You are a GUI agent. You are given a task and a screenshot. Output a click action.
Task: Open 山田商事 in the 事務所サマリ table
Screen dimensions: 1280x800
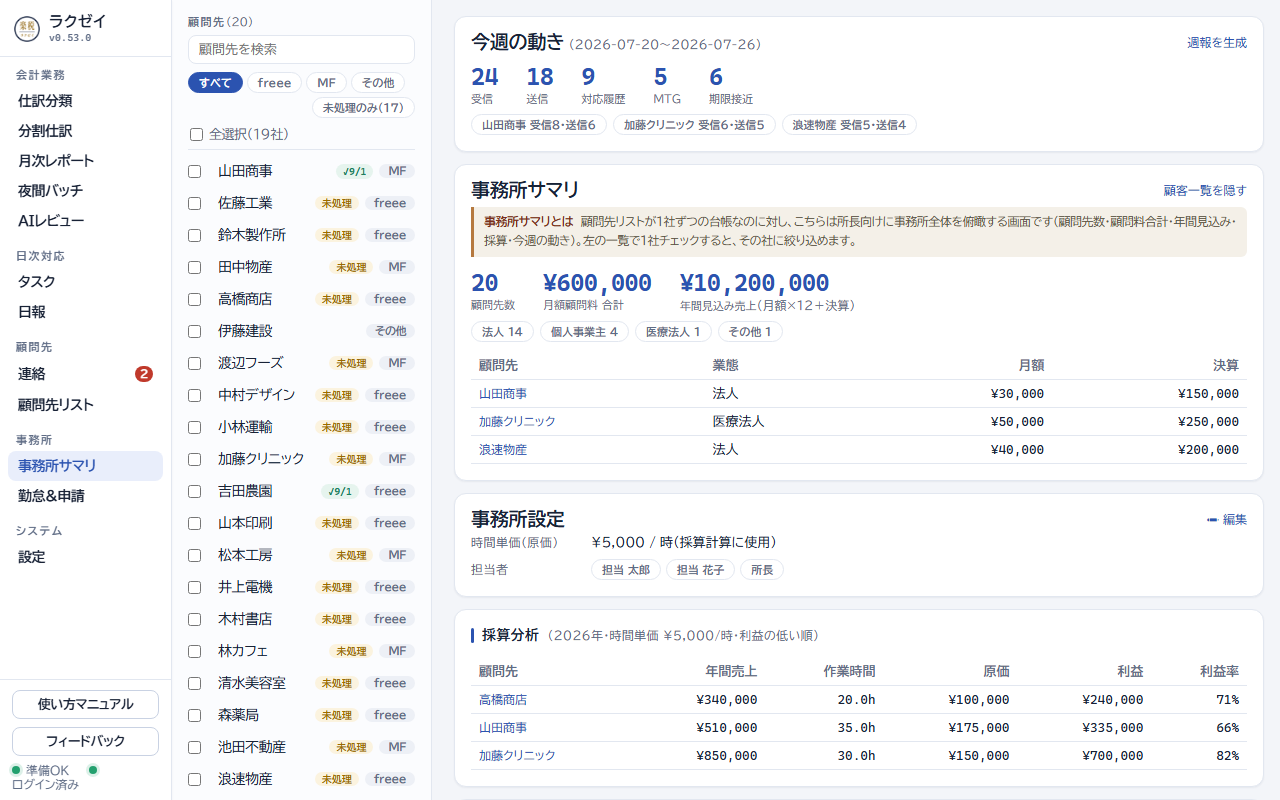503,394
